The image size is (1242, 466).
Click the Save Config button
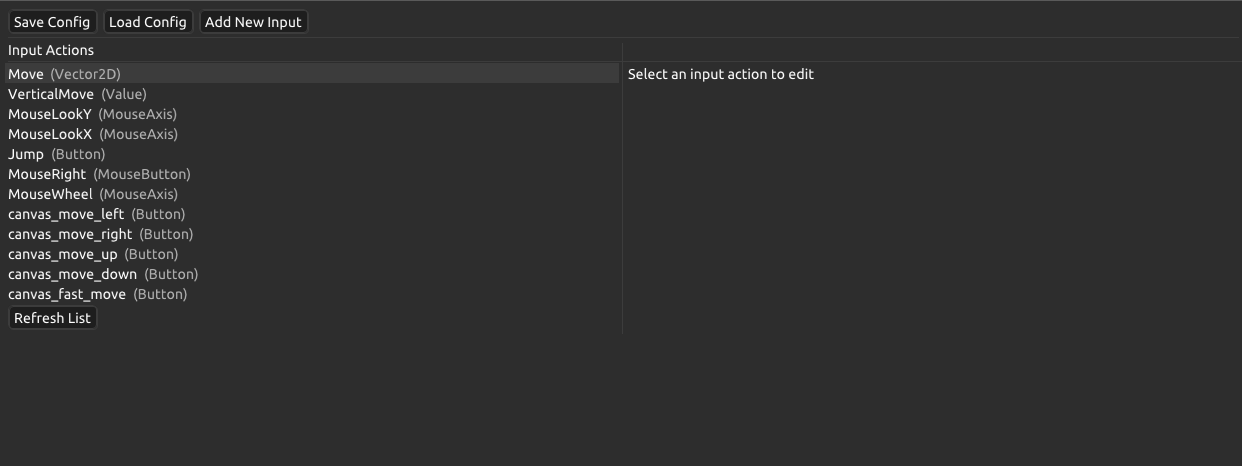[x=52, y=22]
